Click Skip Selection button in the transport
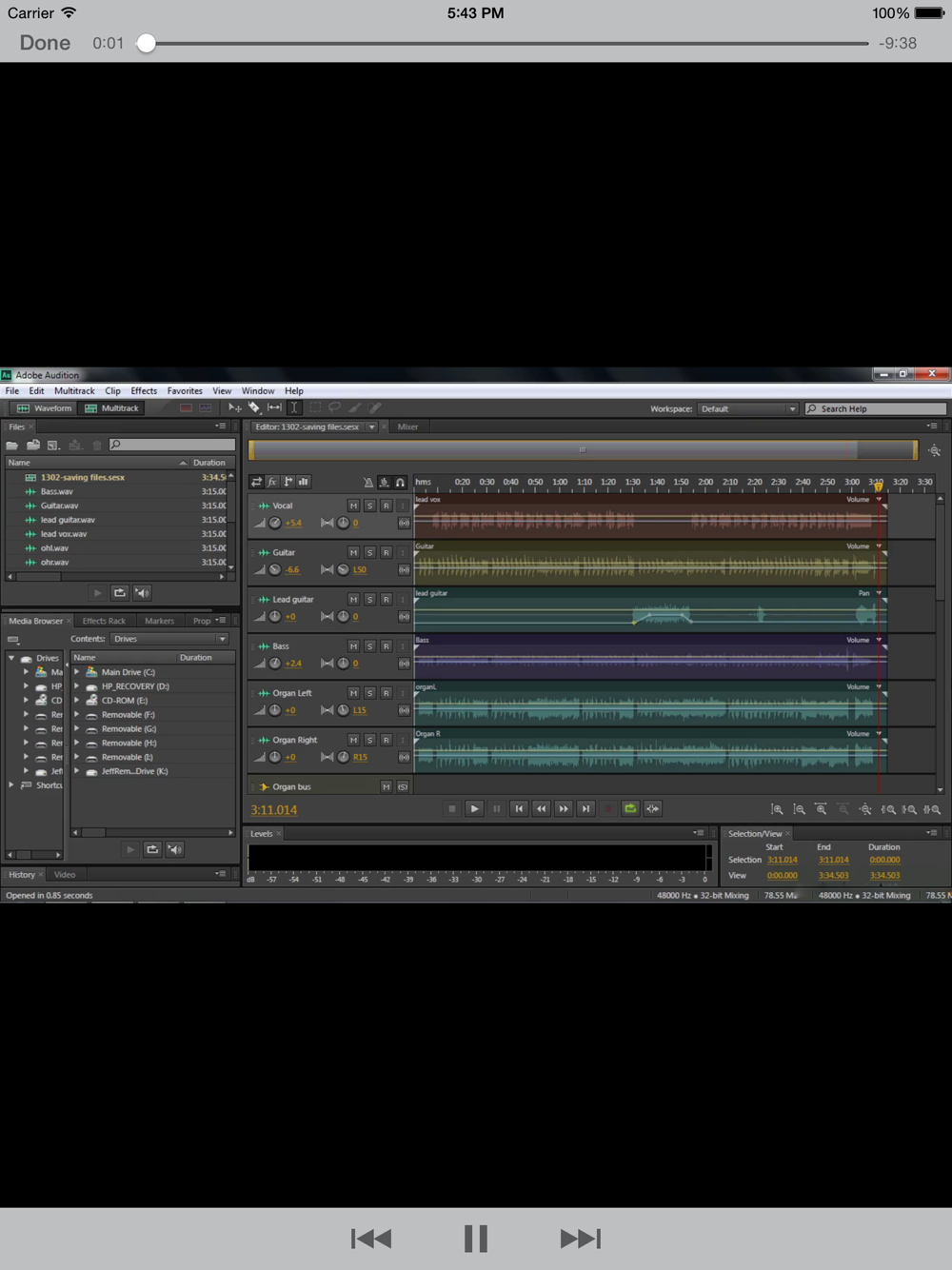952x1270 pixels. click(x=653, y=809)
